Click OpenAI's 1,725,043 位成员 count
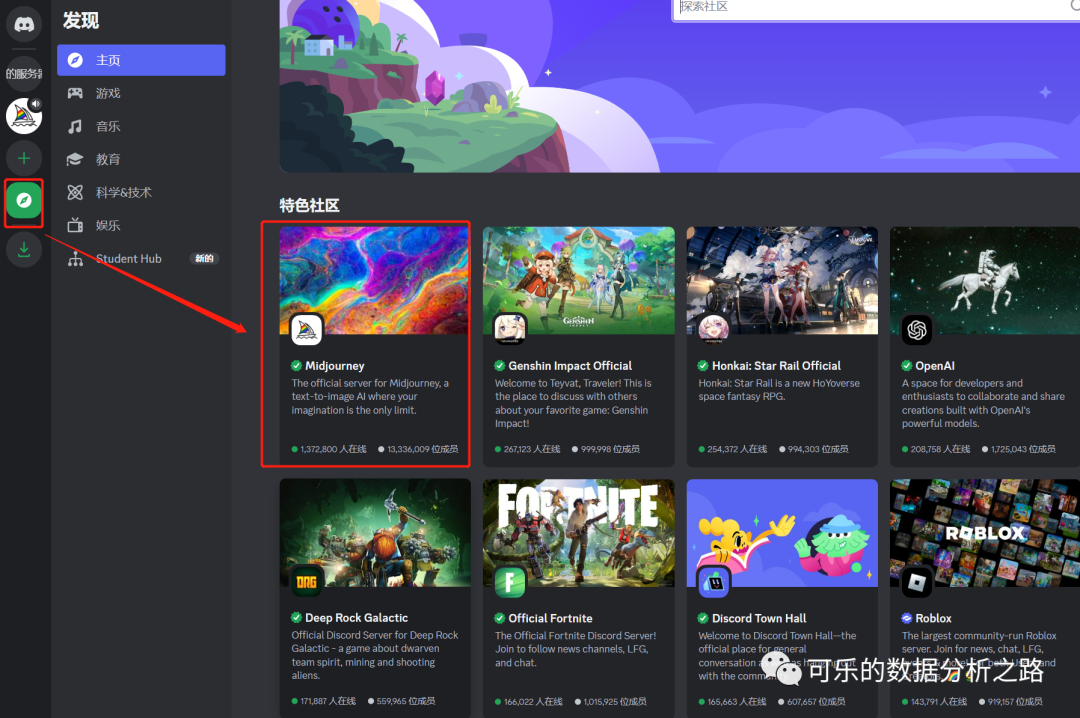 coord(1023,449)
